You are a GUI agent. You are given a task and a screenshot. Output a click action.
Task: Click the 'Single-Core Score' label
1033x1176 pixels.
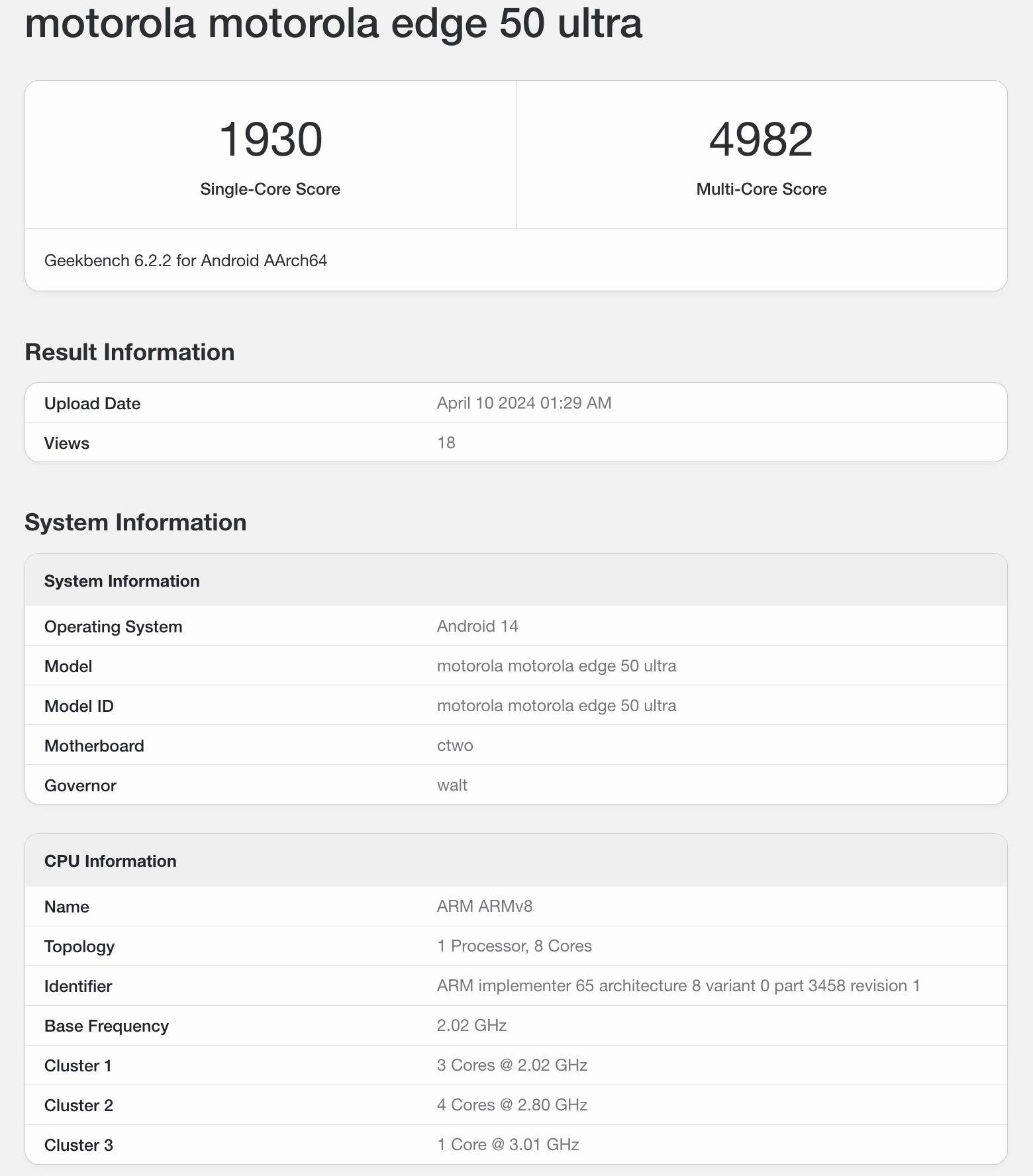270,189
